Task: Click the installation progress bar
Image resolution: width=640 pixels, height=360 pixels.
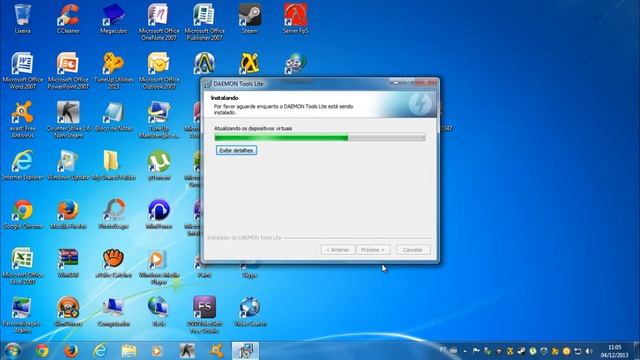Action: tap(320, 138)
